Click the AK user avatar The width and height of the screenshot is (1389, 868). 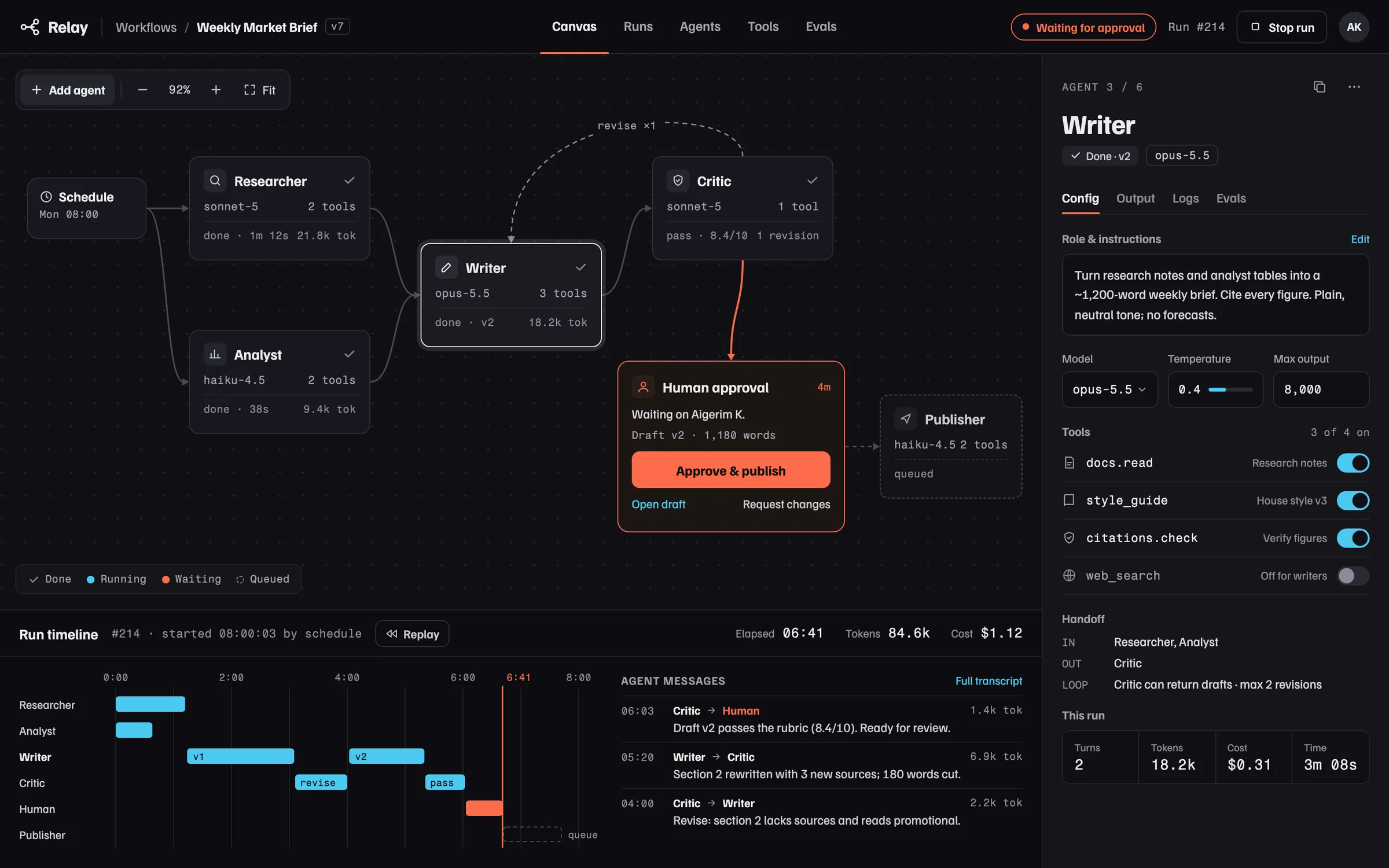point(1354,27)
